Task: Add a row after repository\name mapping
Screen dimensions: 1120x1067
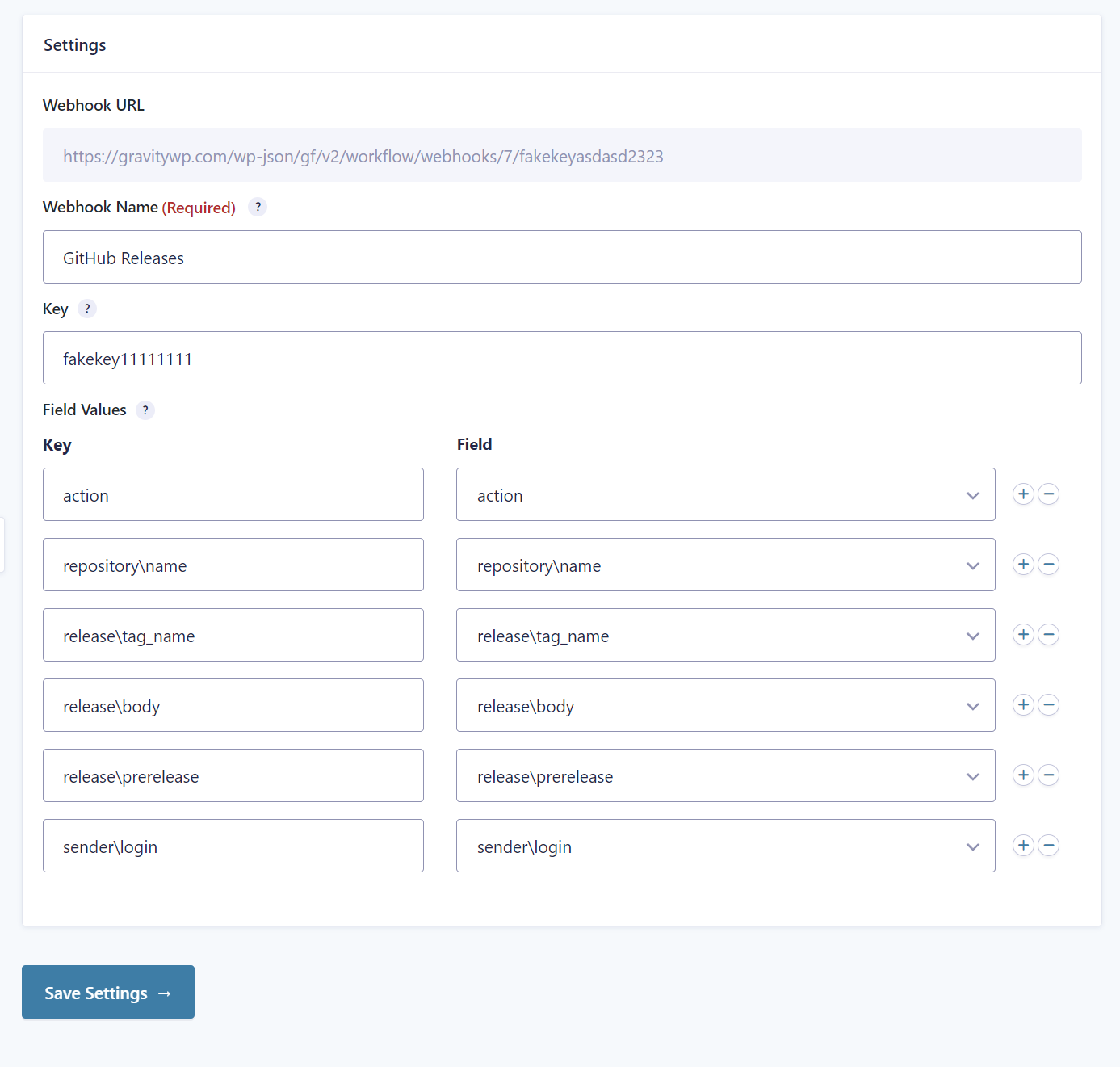Action: [1023, 565]
